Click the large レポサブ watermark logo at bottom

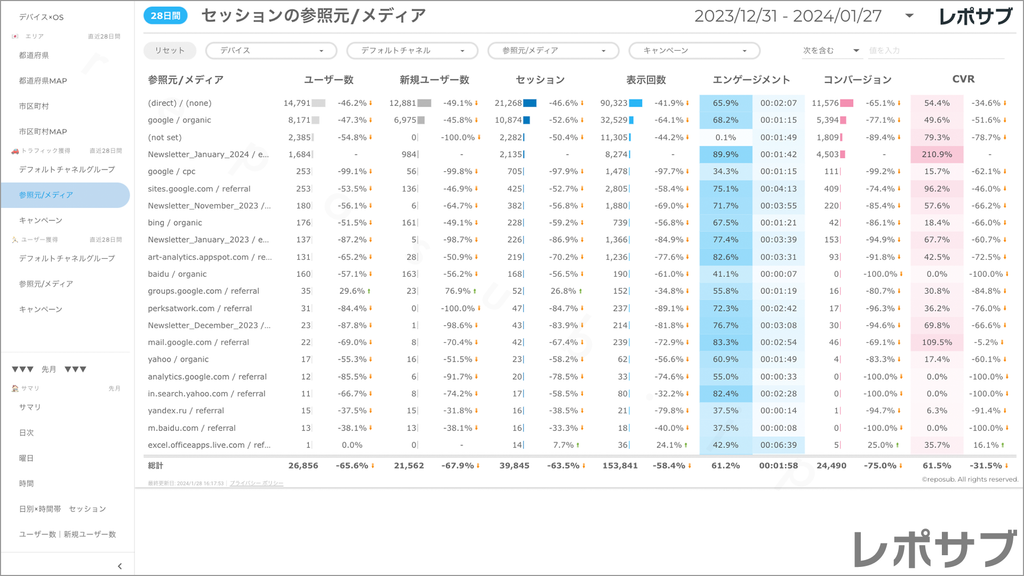(930, 548)
